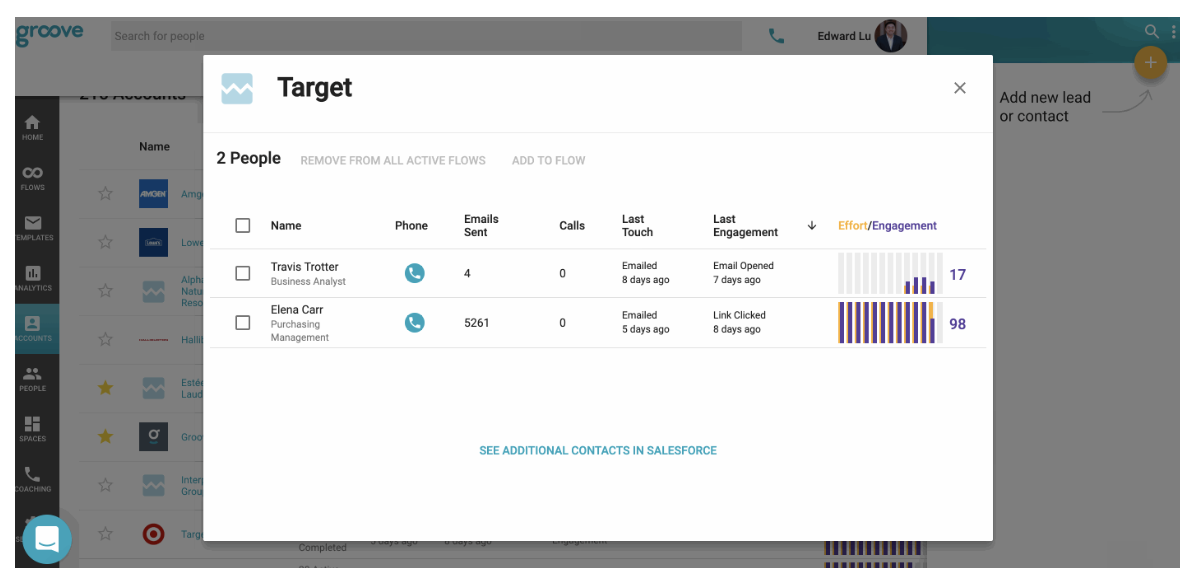Focus the Search for people field
1180x568 pixels.
click(x=426, y=36)
